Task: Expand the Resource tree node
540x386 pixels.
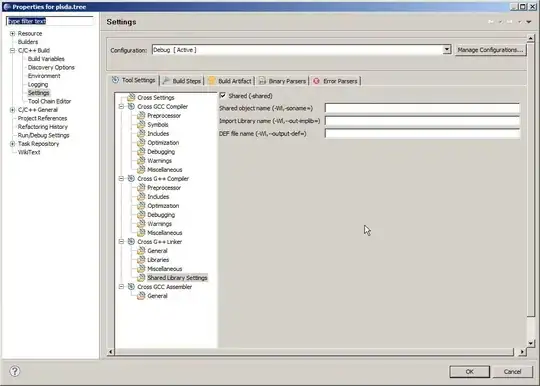Action: coord(12,33)
